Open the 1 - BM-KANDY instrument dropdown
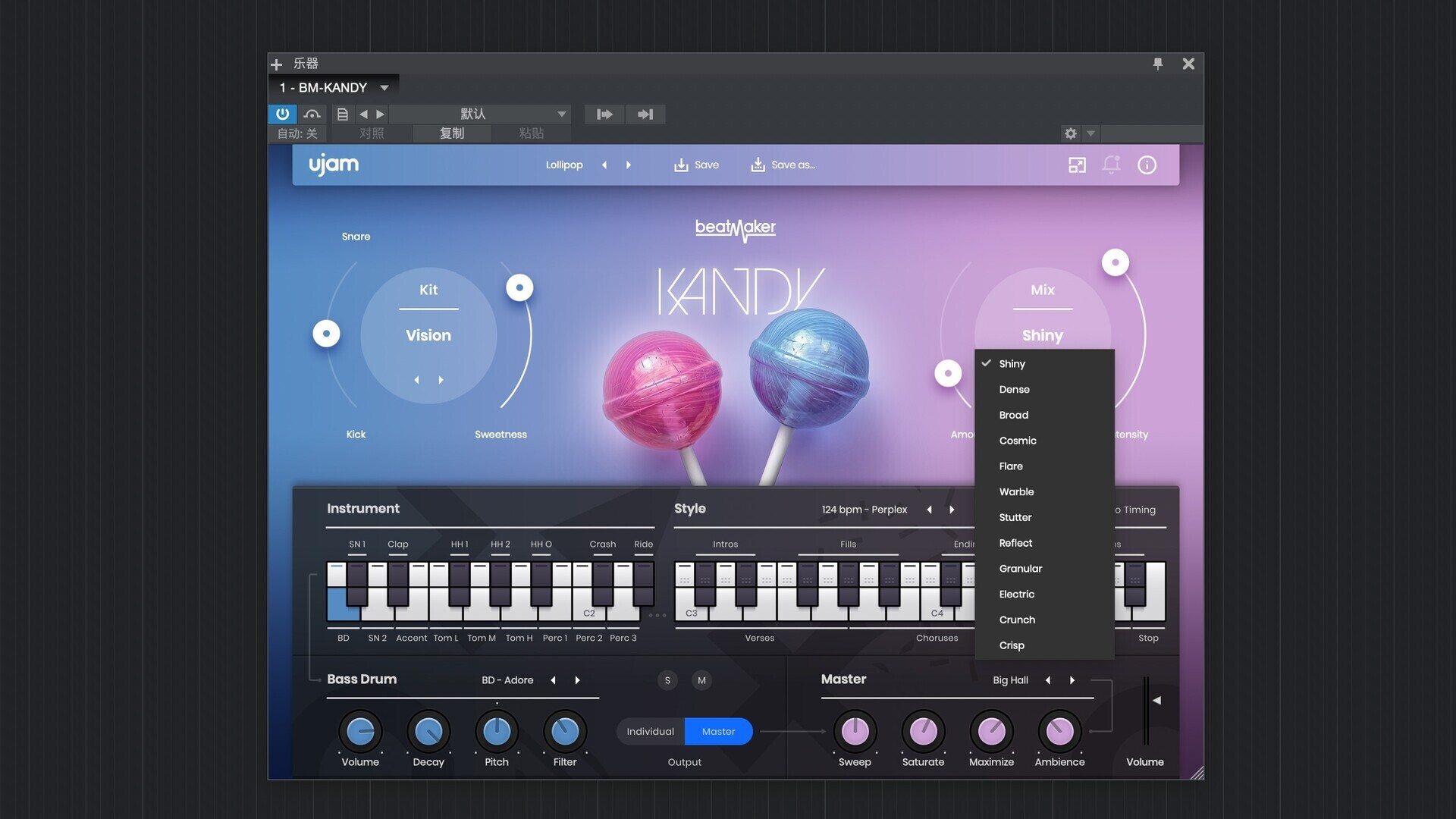Viewport: 1456px width, 819px height. 334,88
